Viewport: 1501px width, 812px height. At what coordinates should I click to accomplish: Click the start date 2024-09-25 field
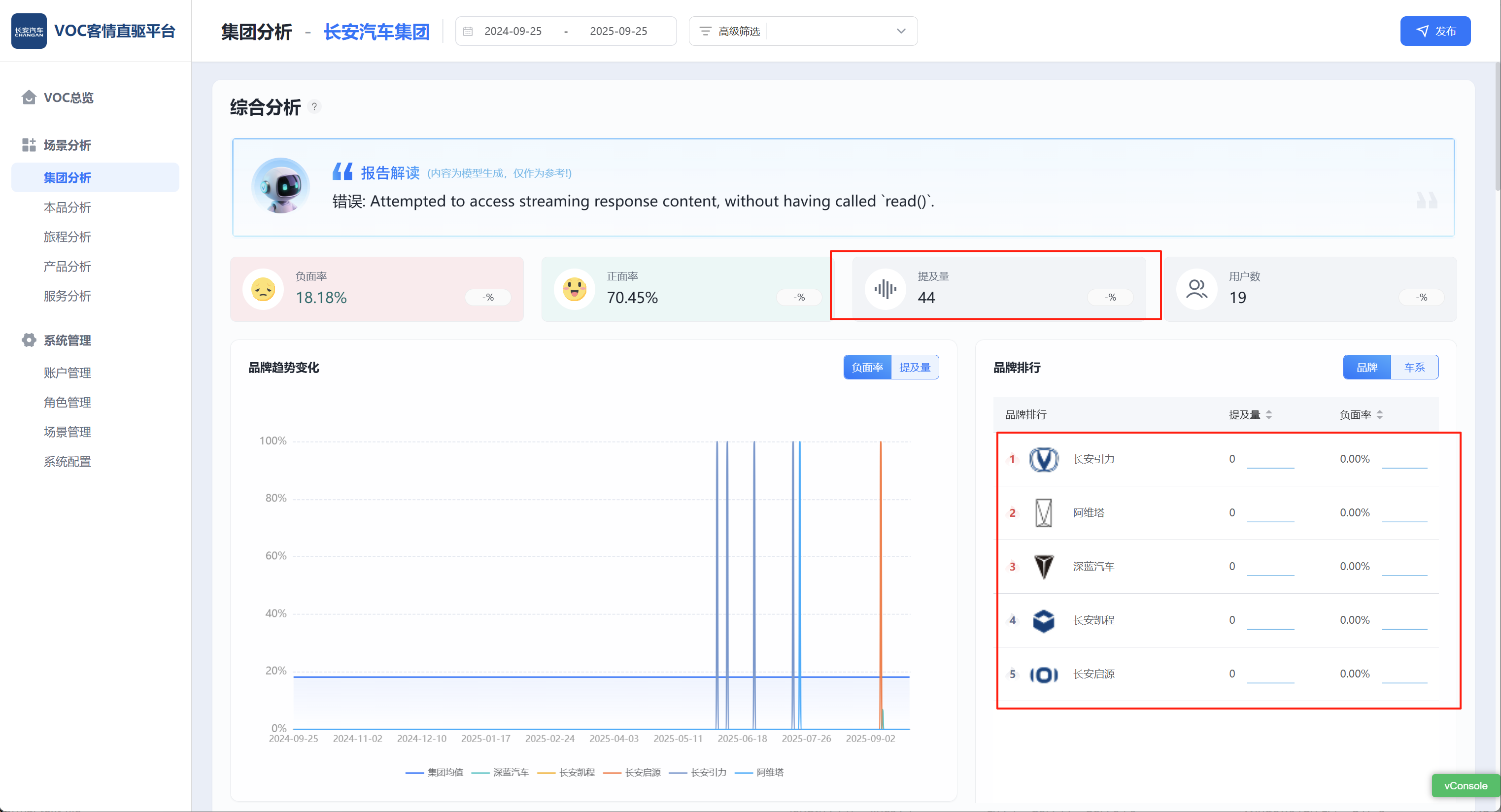tap(513, 31)
